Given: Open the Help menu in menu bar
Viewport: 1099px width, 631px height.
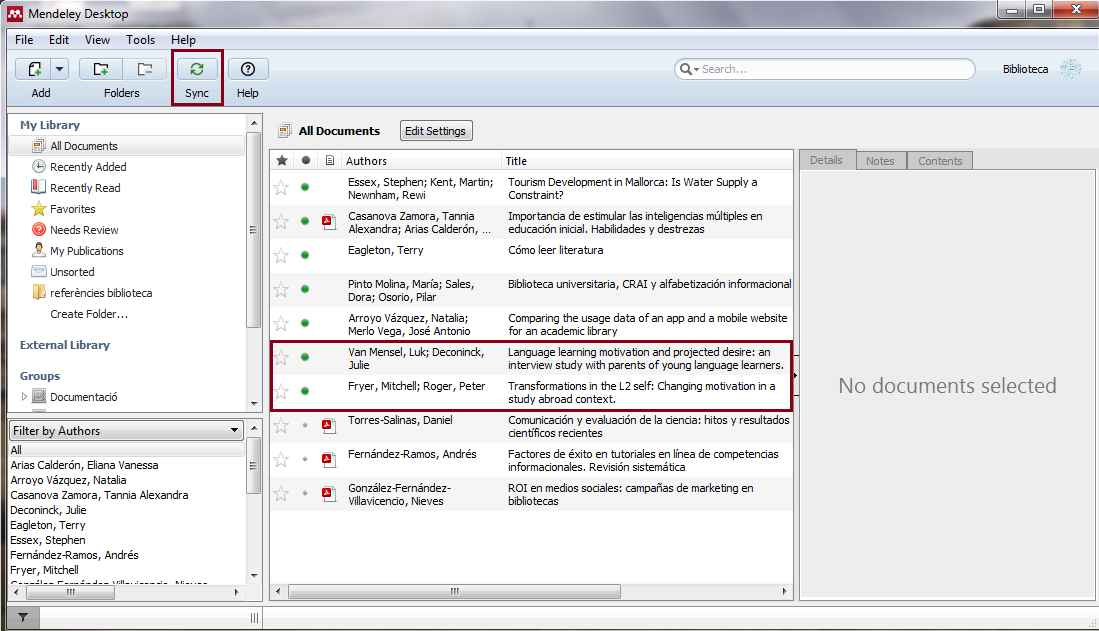Looking at the screenshot, I should point(184,40).
